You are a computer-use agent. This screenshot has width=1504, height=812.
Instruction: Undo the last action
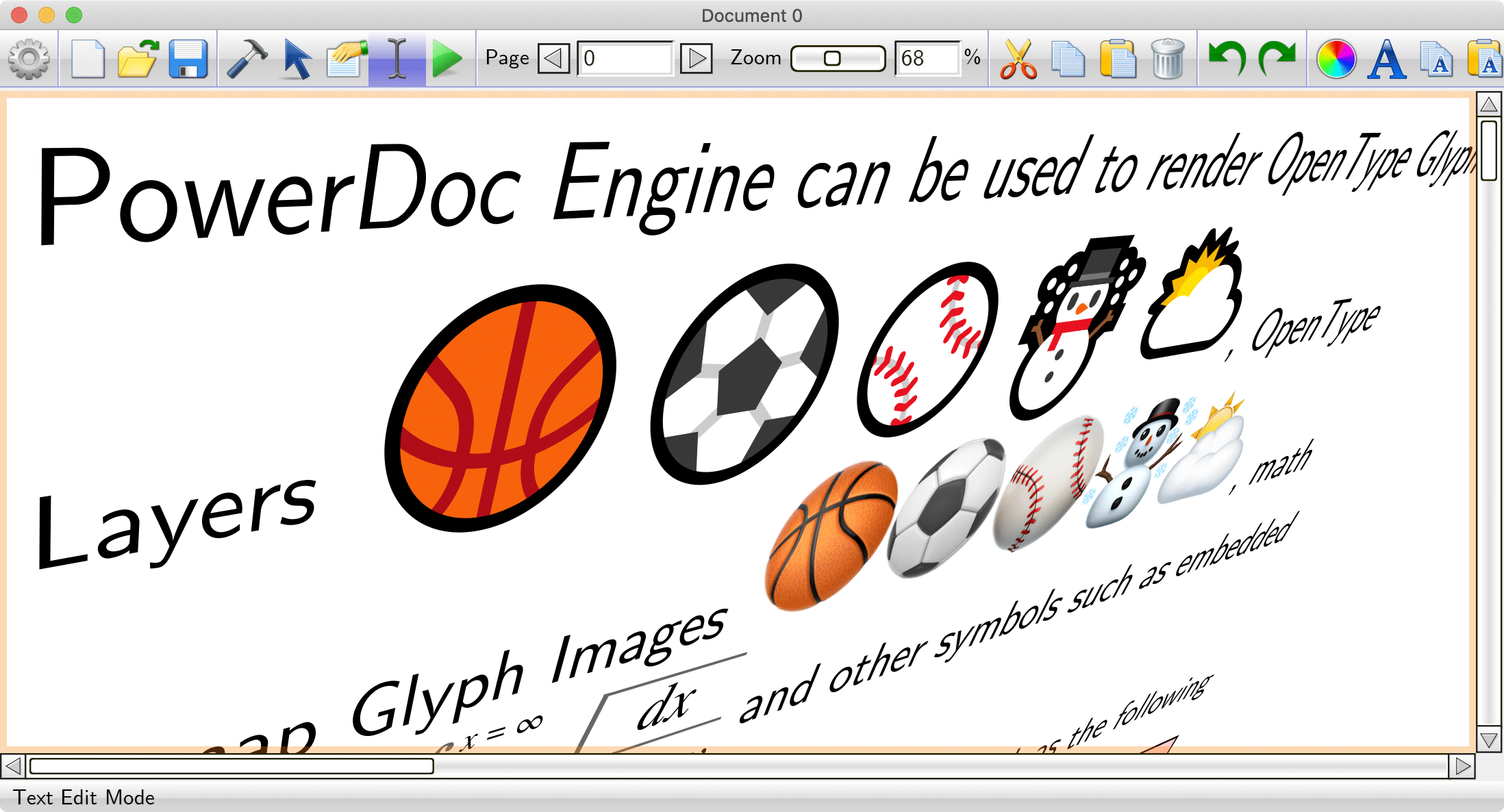pyautogui.click(x=1227, y=59)
